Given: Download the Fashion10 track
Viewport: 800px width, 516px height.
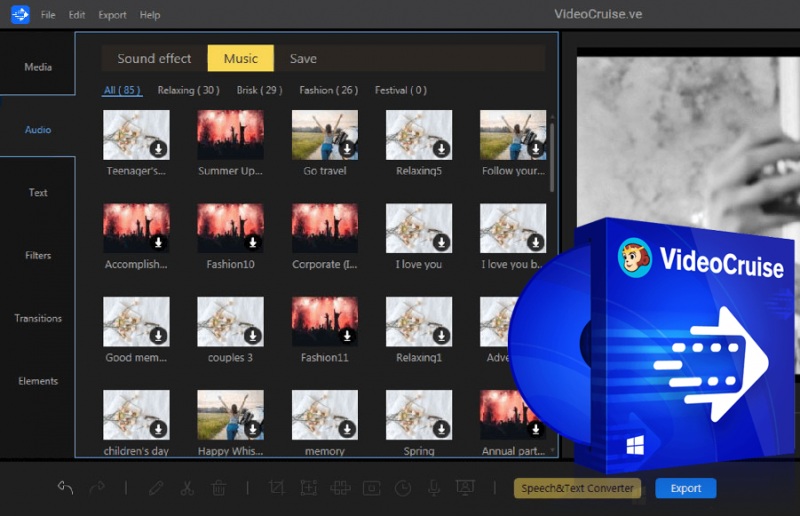Looking at the screenshot, I should (x=253, y=242).
